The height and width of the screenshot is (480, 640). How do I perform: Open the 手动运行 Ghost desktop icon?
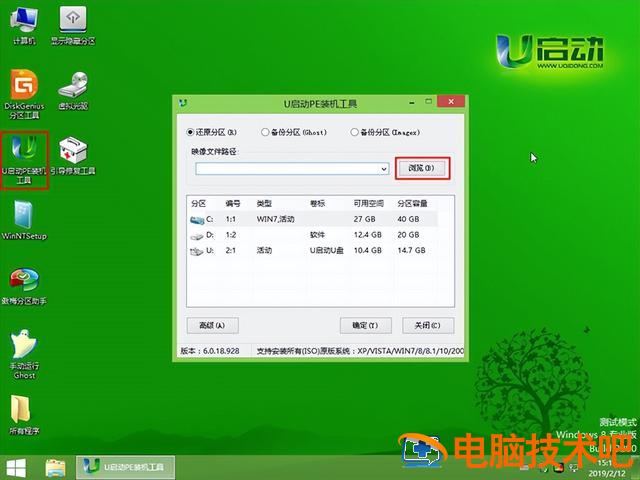click(24, 350)
